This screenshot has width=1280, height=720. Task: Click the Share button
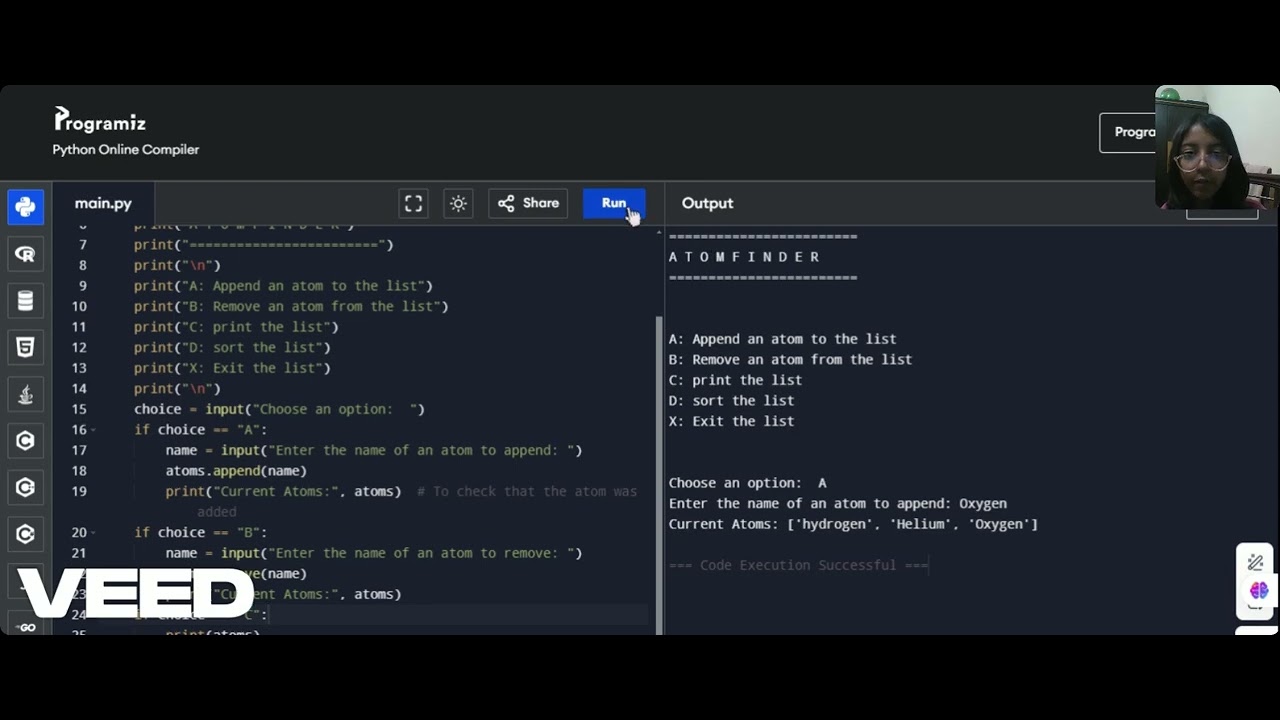click(528, 203)
